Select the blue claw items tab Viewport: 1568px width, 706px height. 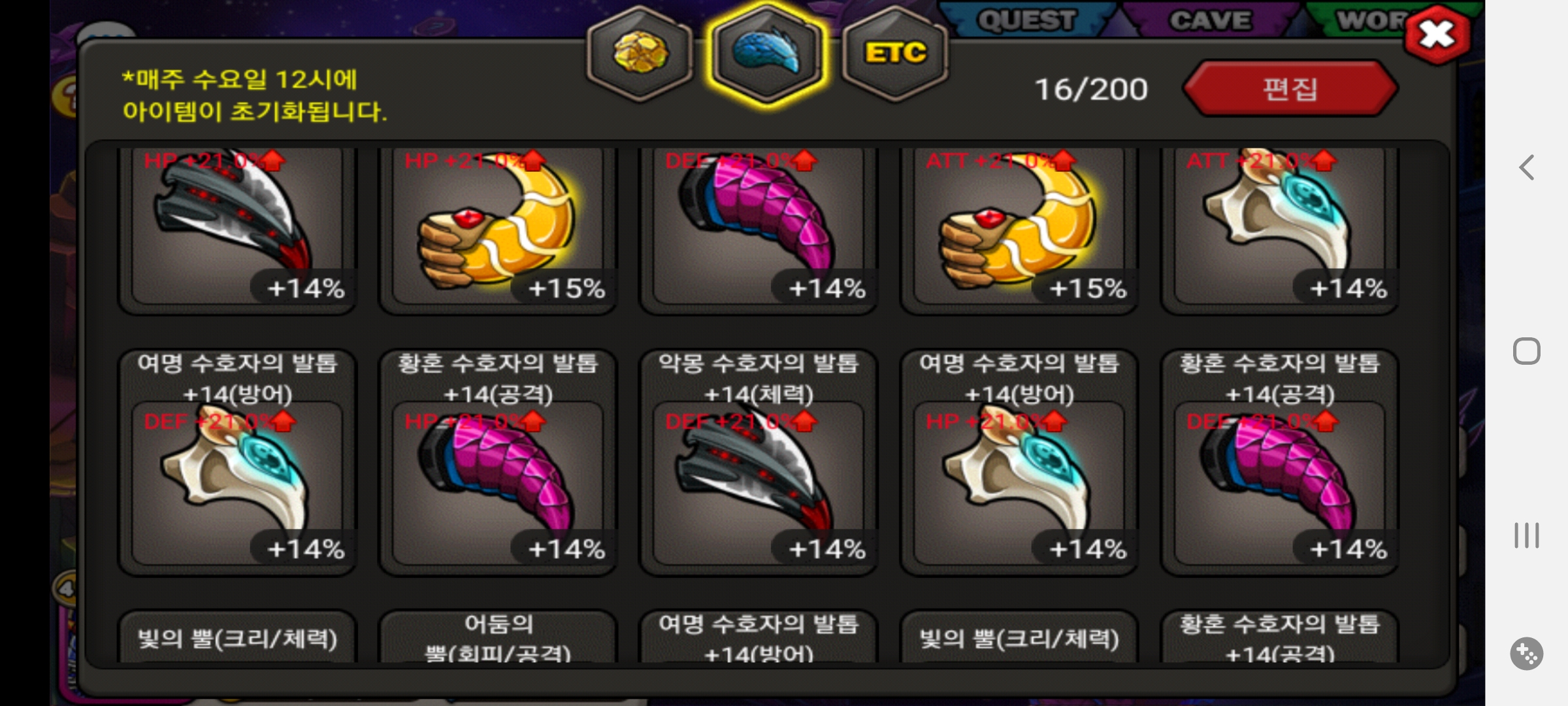coord(766,54)
